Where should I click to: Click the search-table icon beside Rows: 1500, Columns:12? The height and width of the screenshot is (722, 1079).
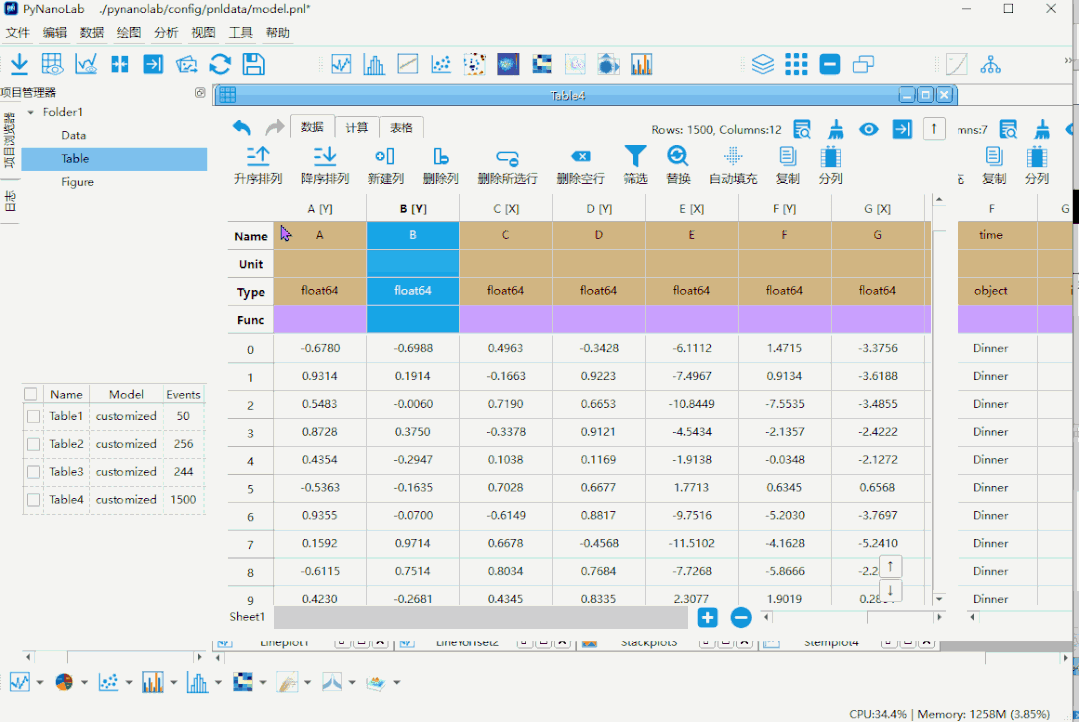[802, 129]
